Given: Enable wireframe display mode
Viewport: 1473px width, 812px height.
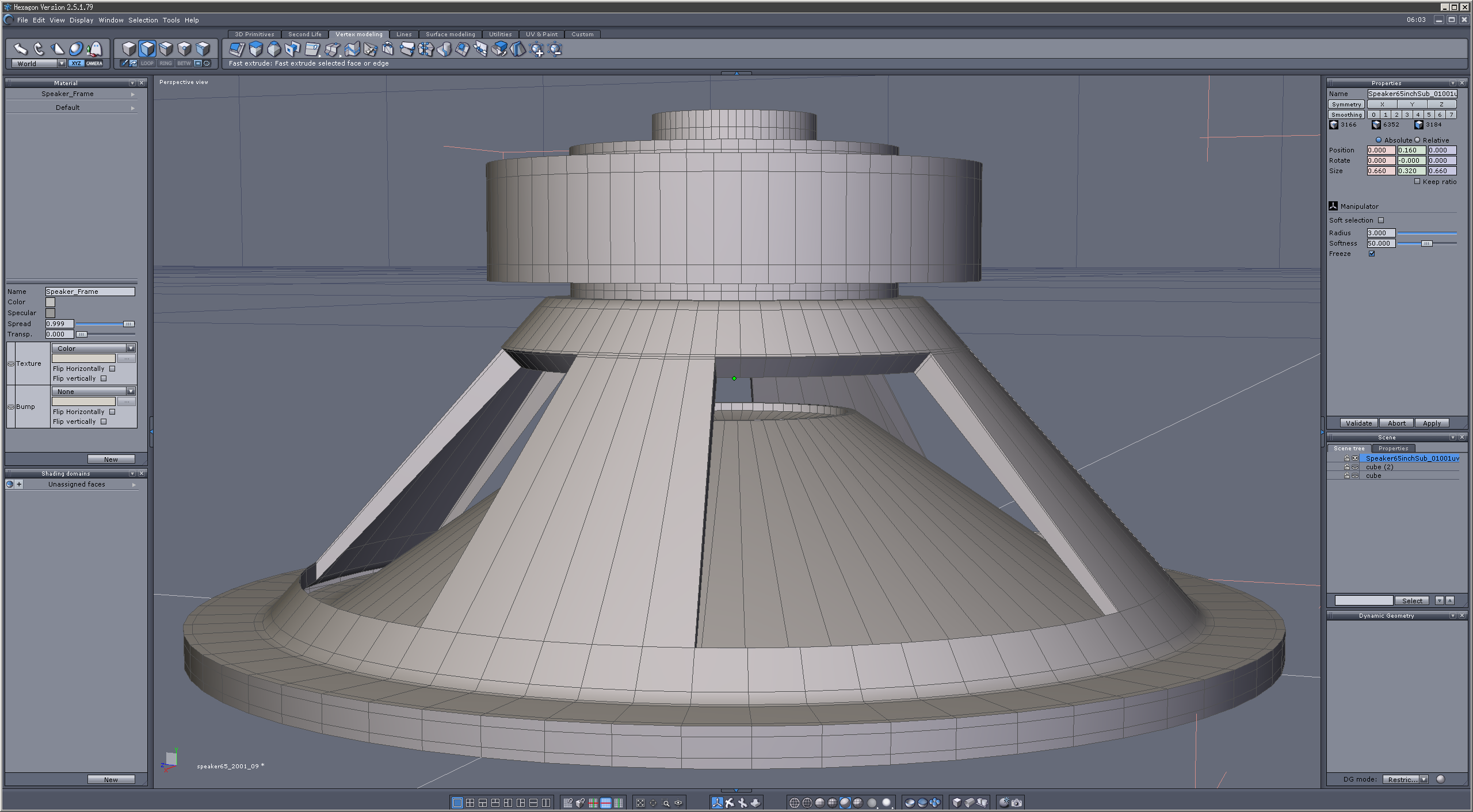Looking at the screenshot, I should (794, 803).
